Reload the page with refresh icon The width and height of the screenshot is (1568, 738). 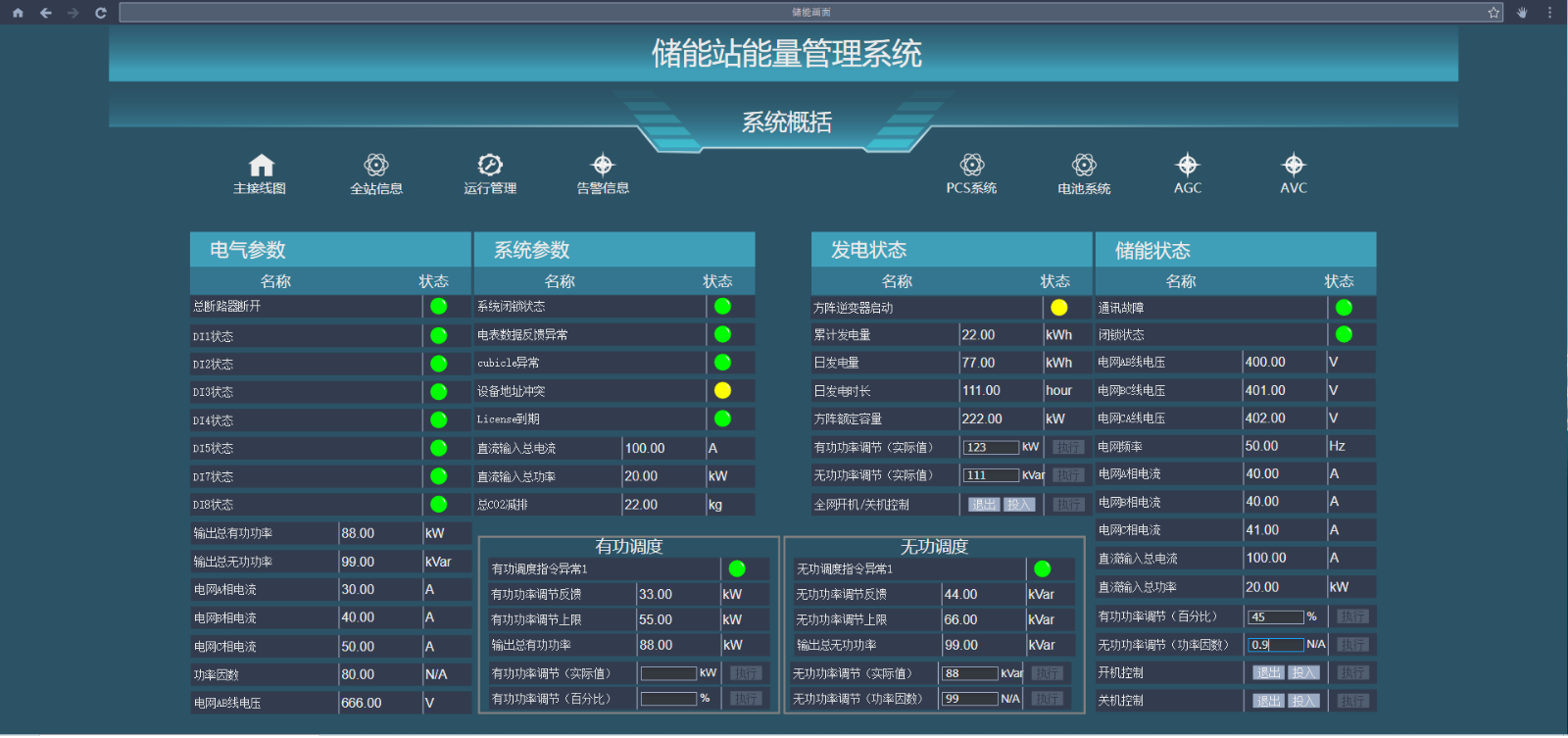[x=100, y=13]
